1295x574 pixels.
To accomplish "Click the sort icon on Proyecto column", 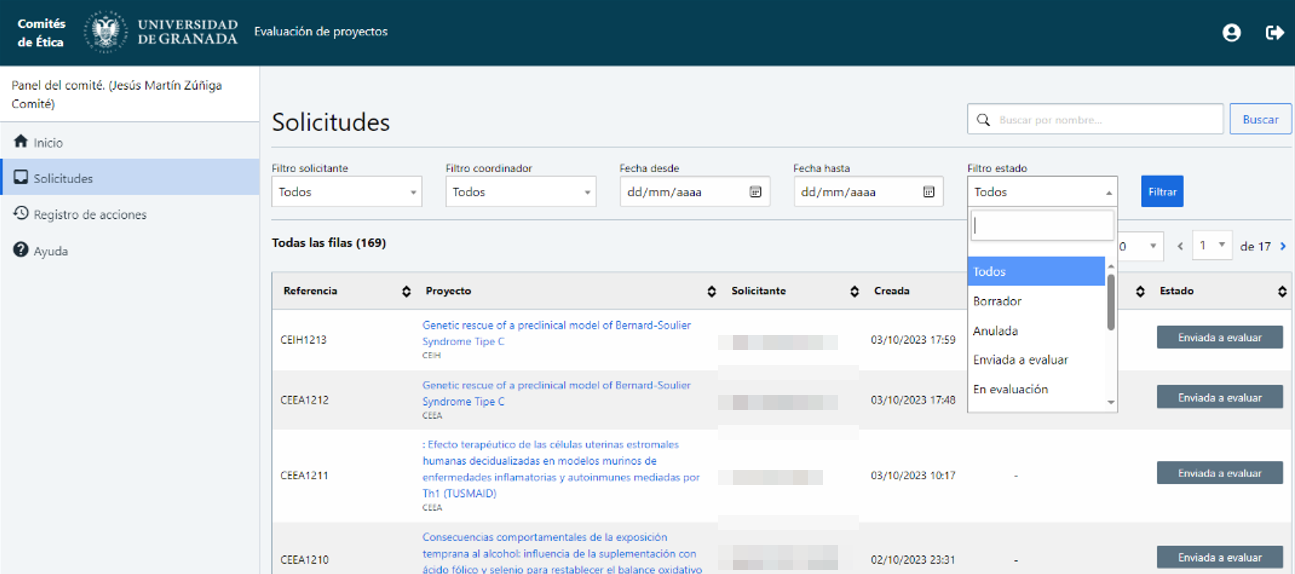I will (711, 292).
